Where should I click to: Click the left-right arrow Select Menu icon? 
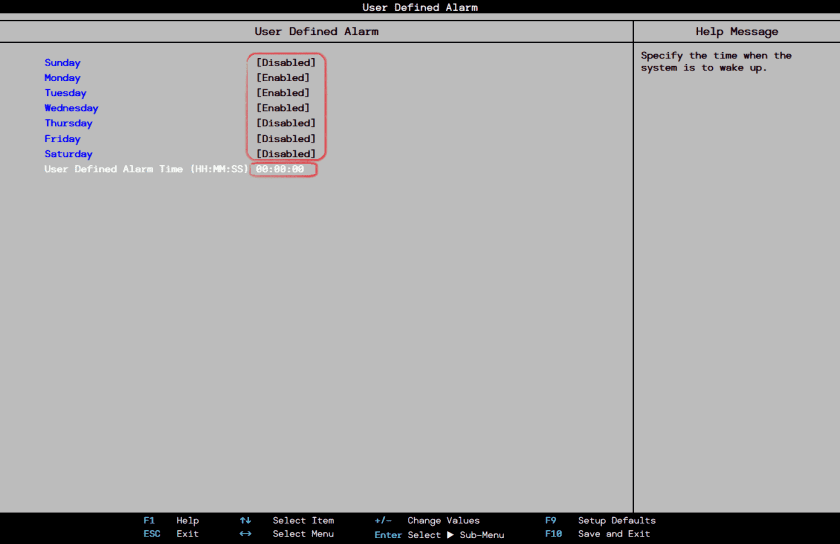245,534
